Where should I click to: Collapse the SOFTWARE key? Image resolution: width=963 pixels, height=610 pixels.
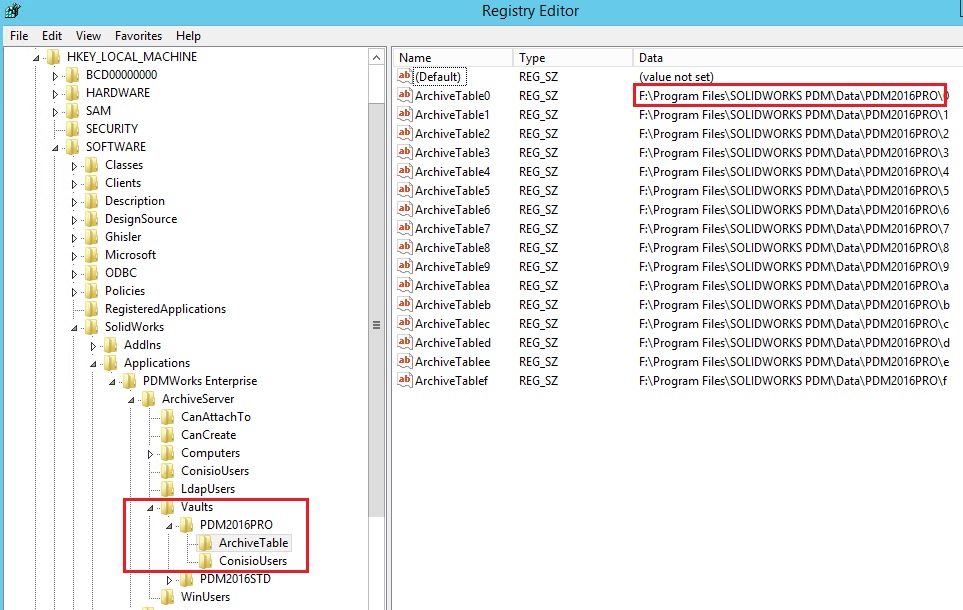[x=55, y=148]
